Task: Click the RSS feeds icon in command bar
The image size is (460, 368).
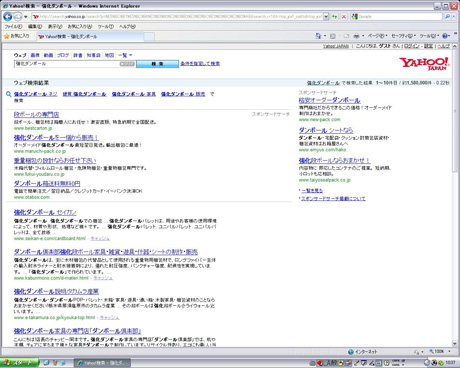Action: (x=333, y=36)
